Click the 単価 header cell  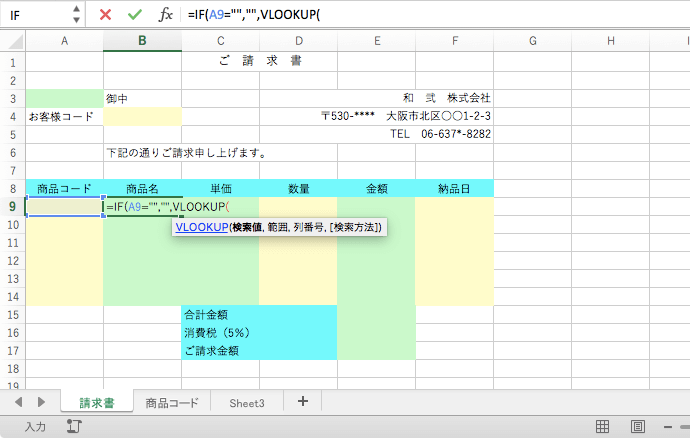(220, 189)
